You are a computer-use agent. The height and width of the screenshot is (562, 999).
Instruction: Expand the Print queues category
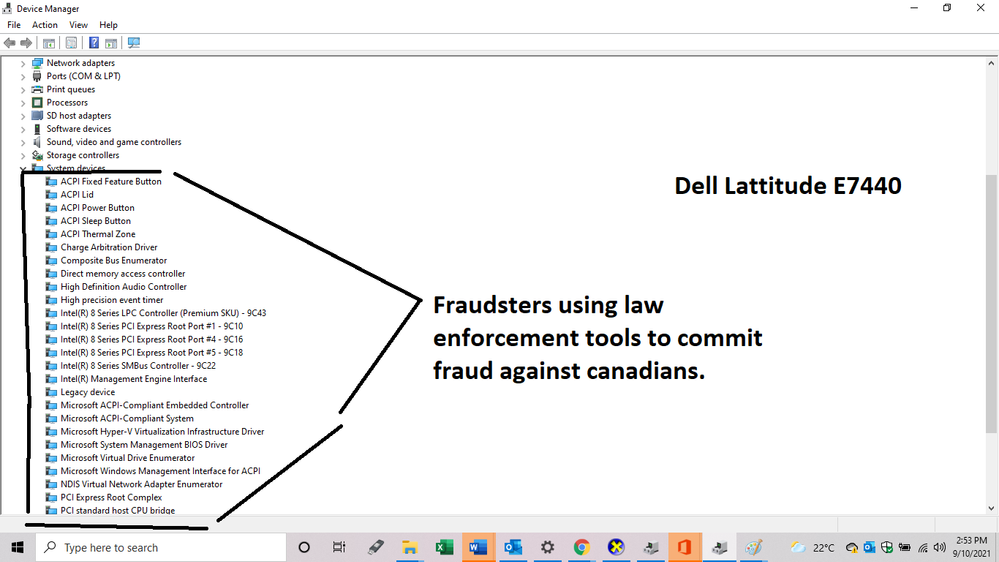(23, 90)
